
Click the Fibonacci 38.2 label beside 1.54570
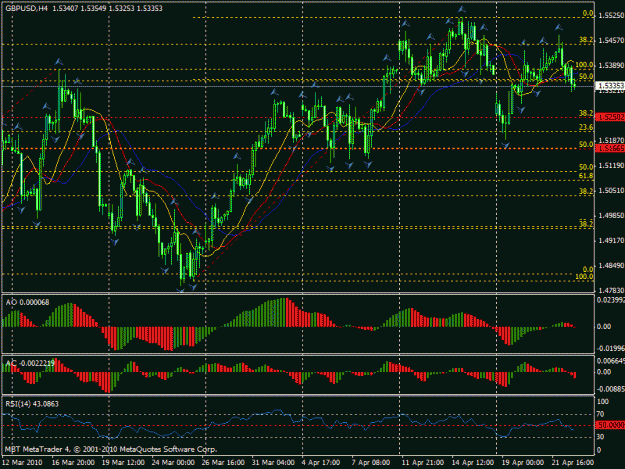tap(586, 40)
